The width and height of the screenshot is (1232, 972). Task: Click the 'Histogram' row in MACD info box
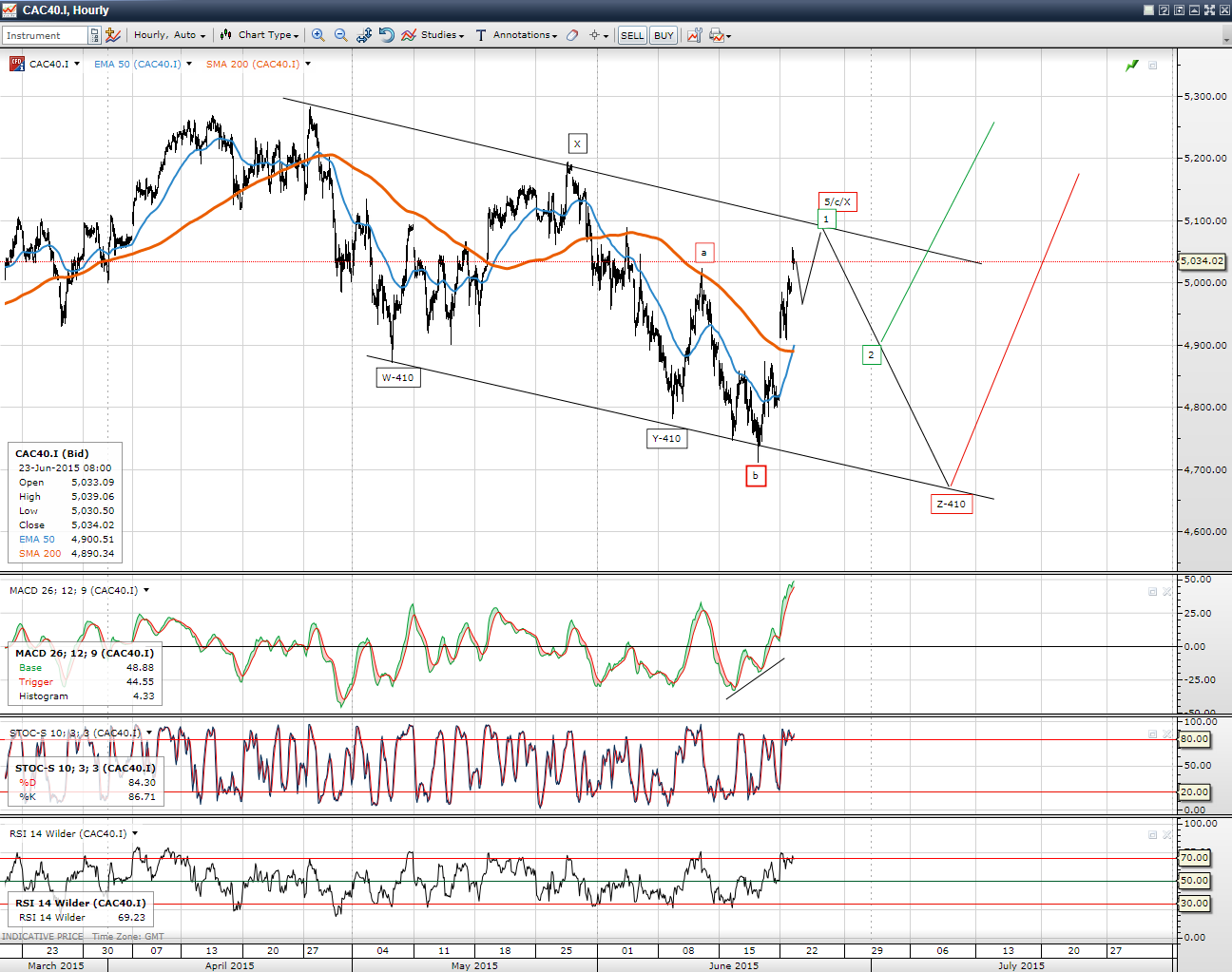86,696
